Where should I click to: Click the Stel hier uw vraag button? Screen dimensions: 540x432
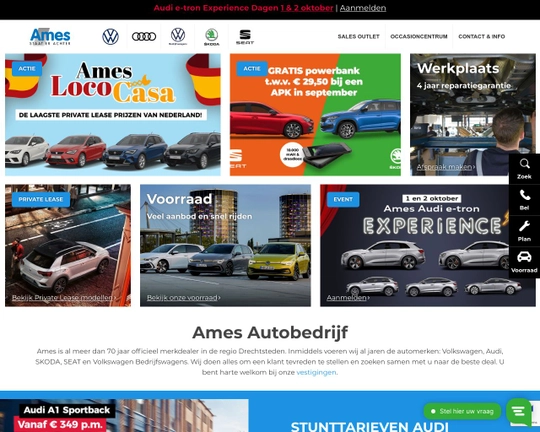click(462, 411)
